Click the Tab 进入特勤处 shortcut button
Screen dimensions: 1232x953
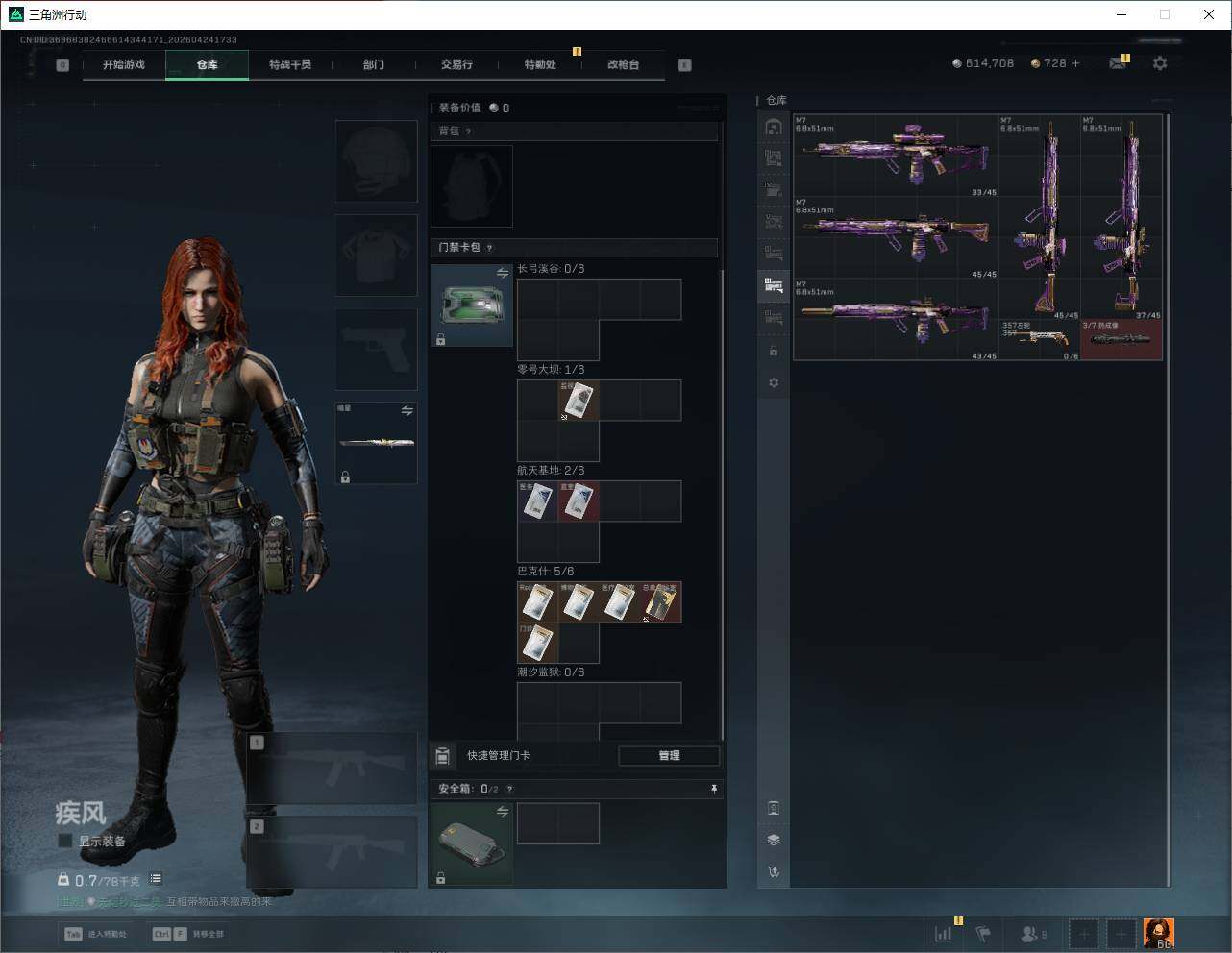tap(95, 934)
